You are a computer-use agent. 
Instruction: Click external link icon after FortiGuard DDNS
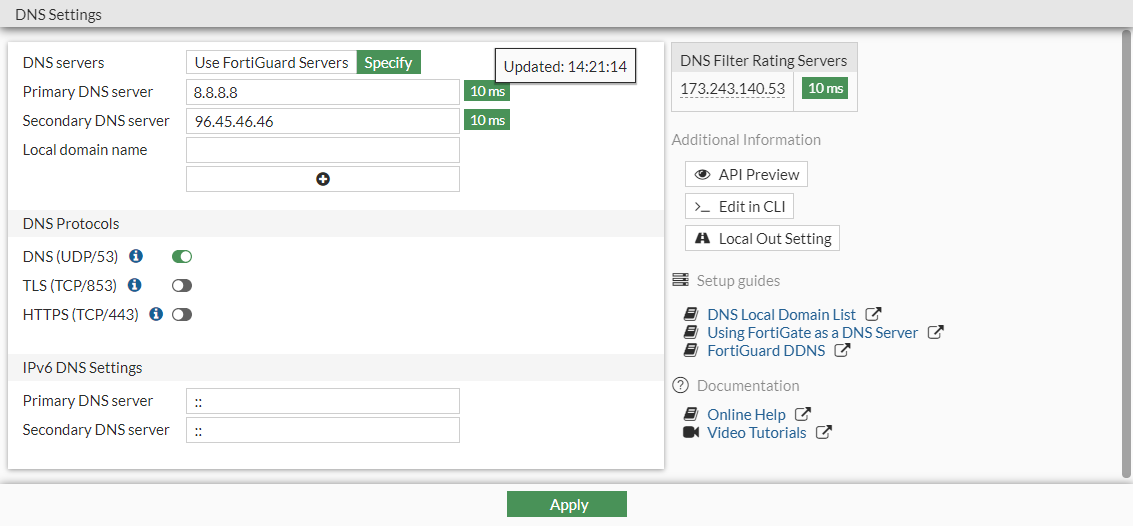point(842,350)
